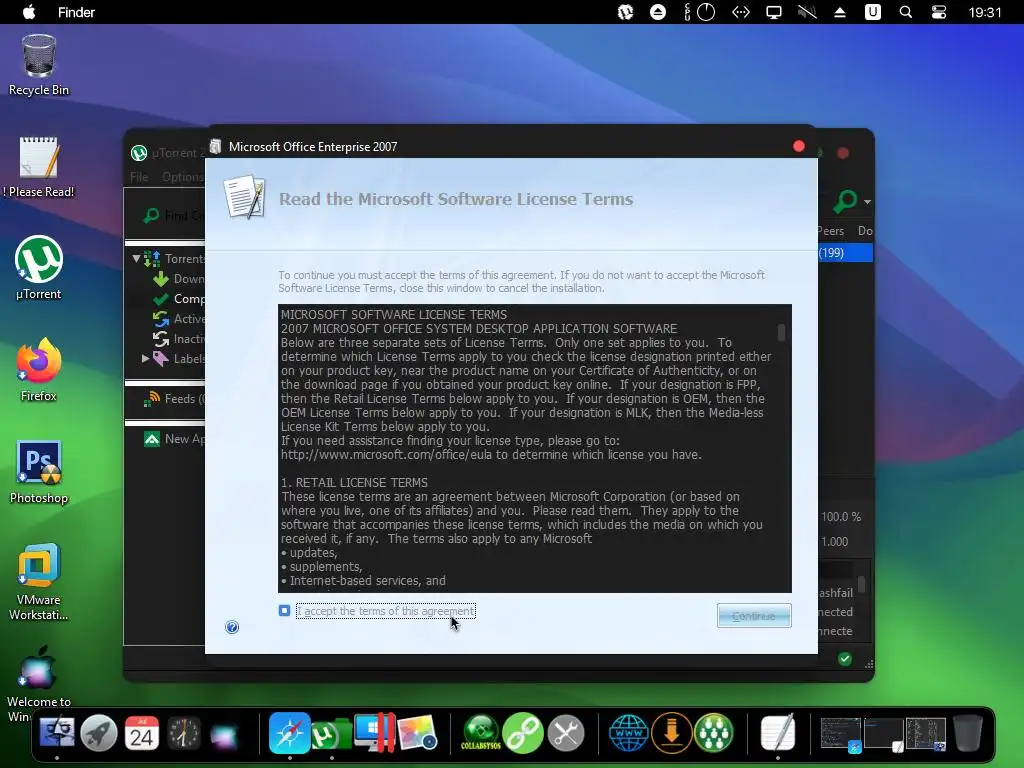This screenshot has width=1024, height=768.
Task: Open Control Center toggles in menu bar
Action: point(938,12)
